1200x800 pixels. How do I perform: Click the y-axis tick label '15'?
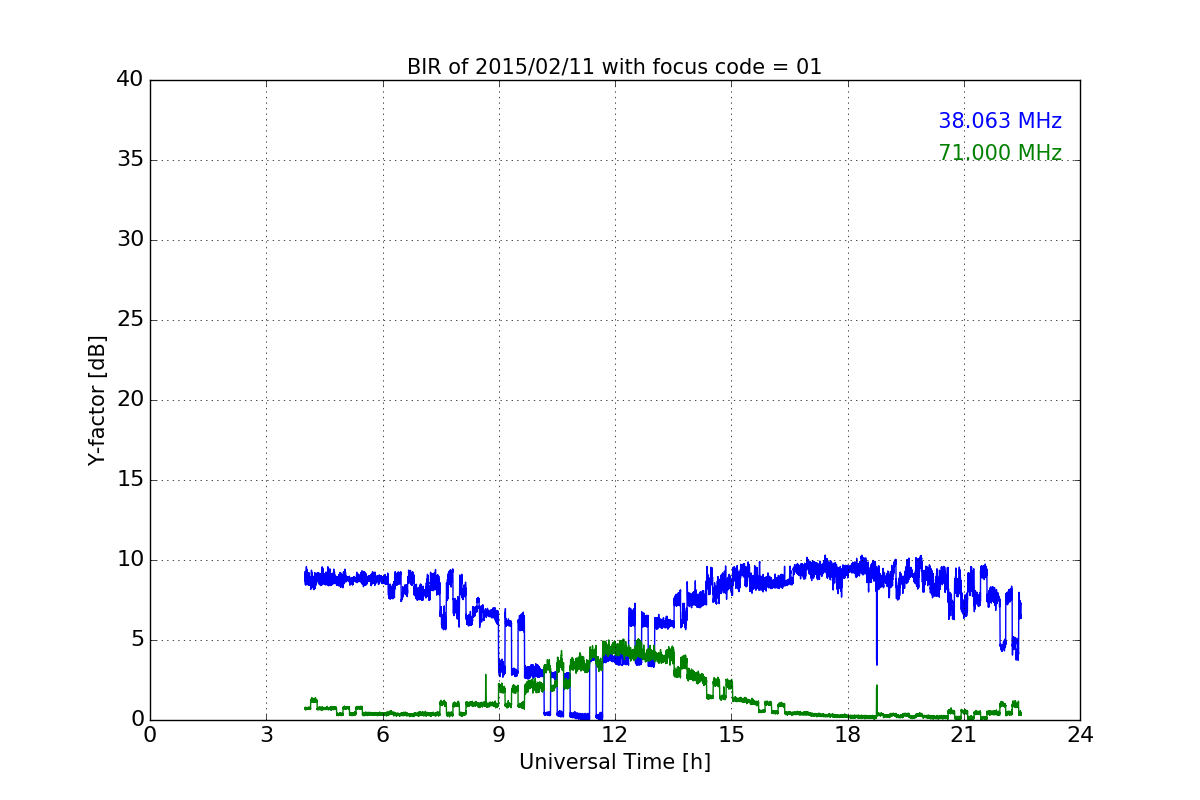[x=130, y=480]
